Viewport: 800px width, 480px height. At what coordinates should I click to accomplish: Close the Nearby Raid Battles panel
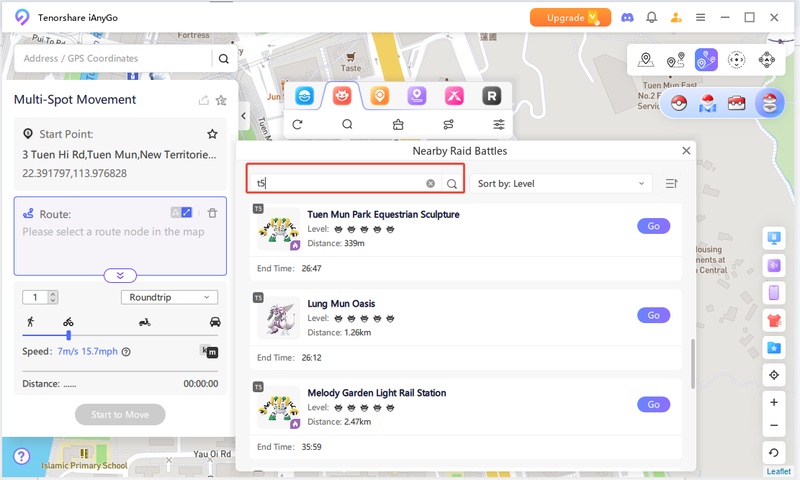click(686, 151)
